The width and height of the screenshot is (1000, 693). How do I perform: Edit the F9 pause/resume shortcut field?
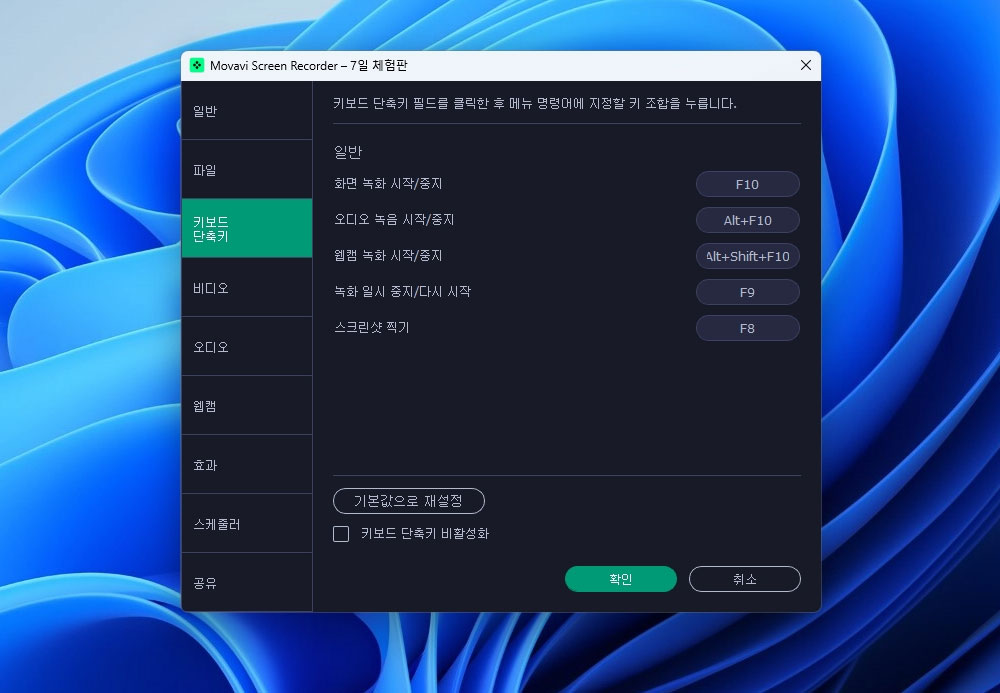pos(747,292)
